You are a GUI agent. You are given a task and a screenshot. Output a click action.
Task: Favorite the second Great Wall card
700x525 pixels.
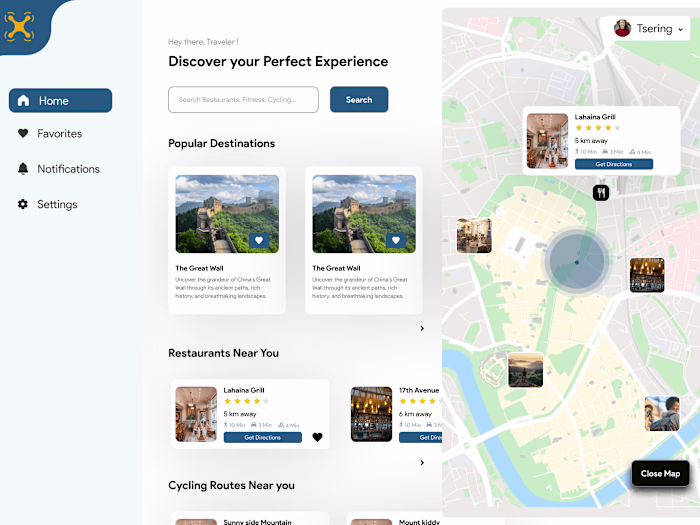coord(396,240)
